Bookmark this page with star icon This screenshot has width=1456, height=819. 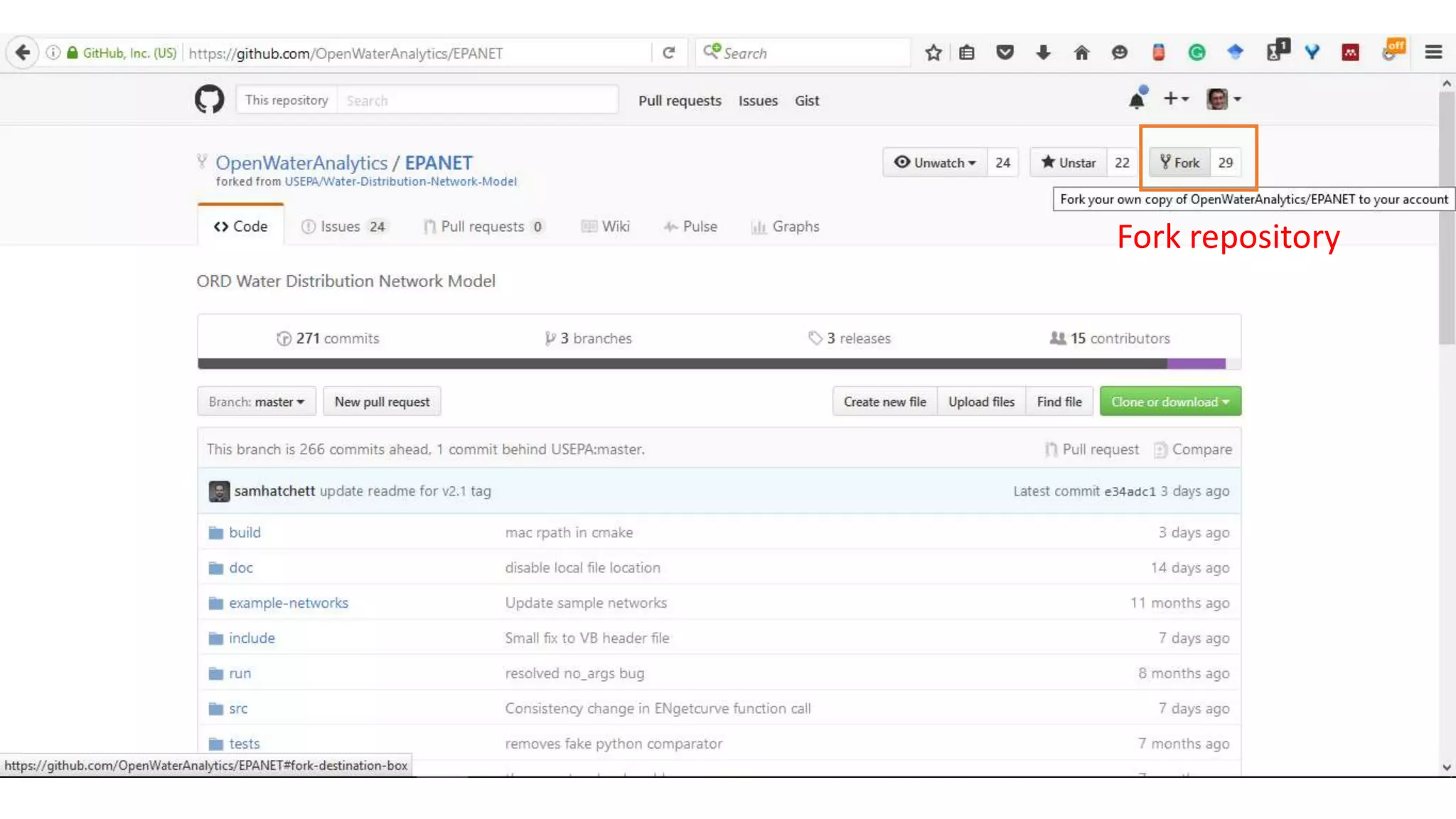[933, 53]
